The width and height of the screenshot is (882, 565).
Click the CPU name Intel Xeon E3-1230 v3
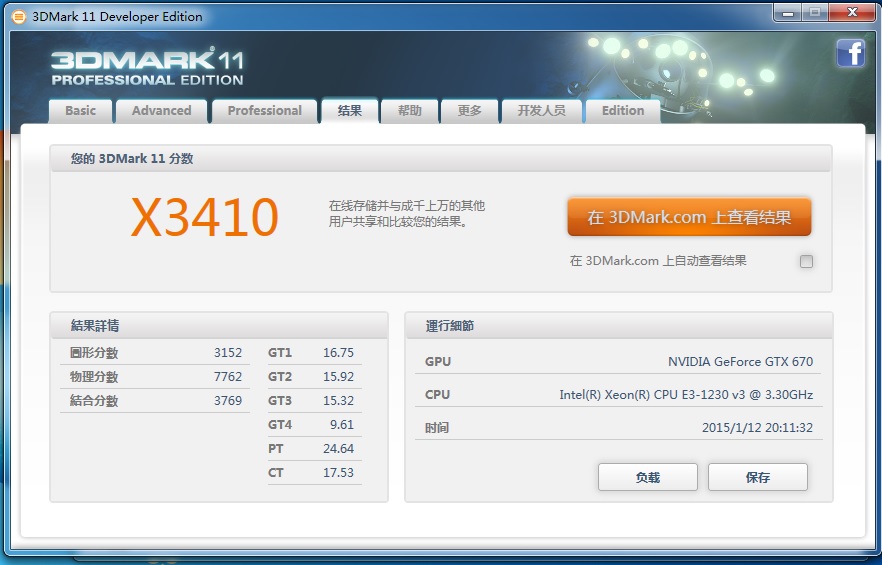686,394
